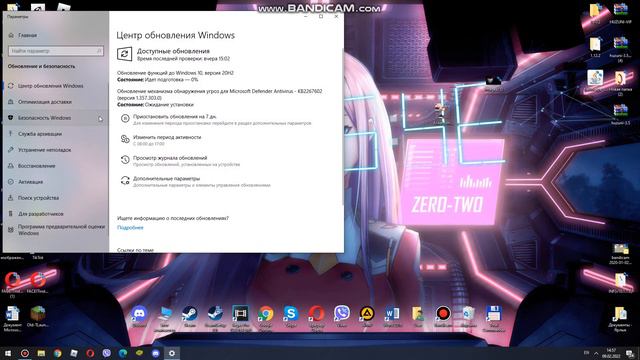
Task: Open Skype desktop shortcut
Action: click(x=291, y=316)
